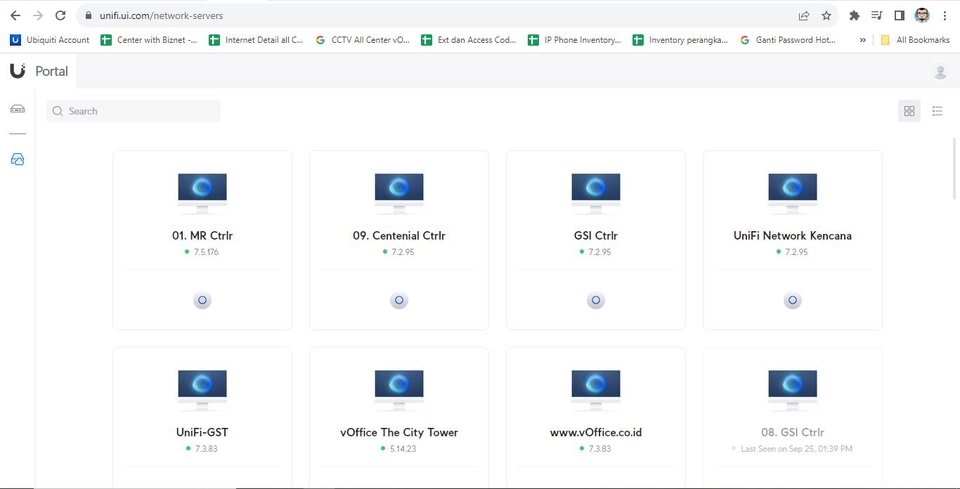Share this page using share icon
This screenshot has height=489, width=960.
(804, 16)
